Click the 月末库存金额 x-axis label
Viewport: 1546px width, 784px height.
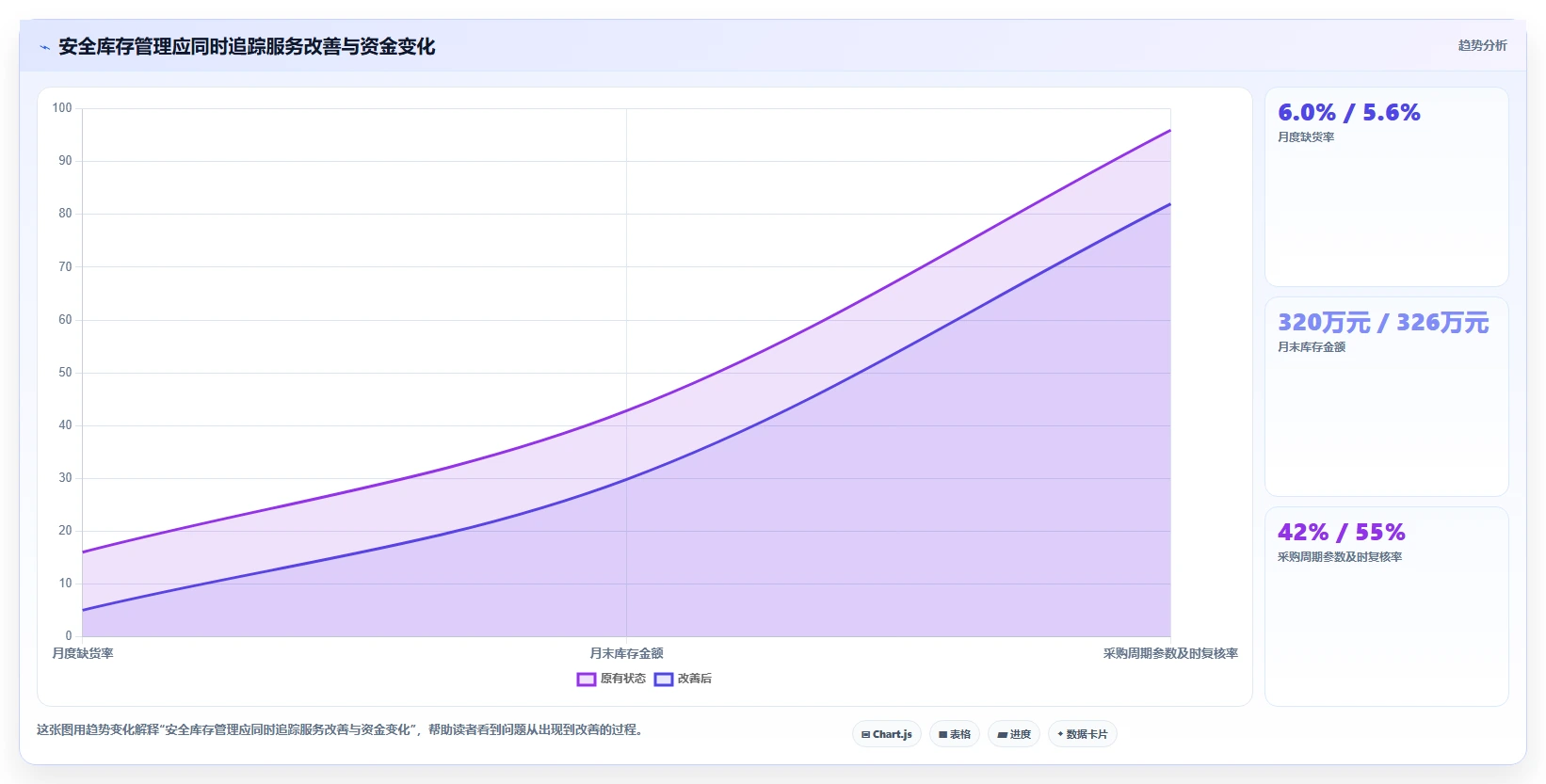click(626, 653)
